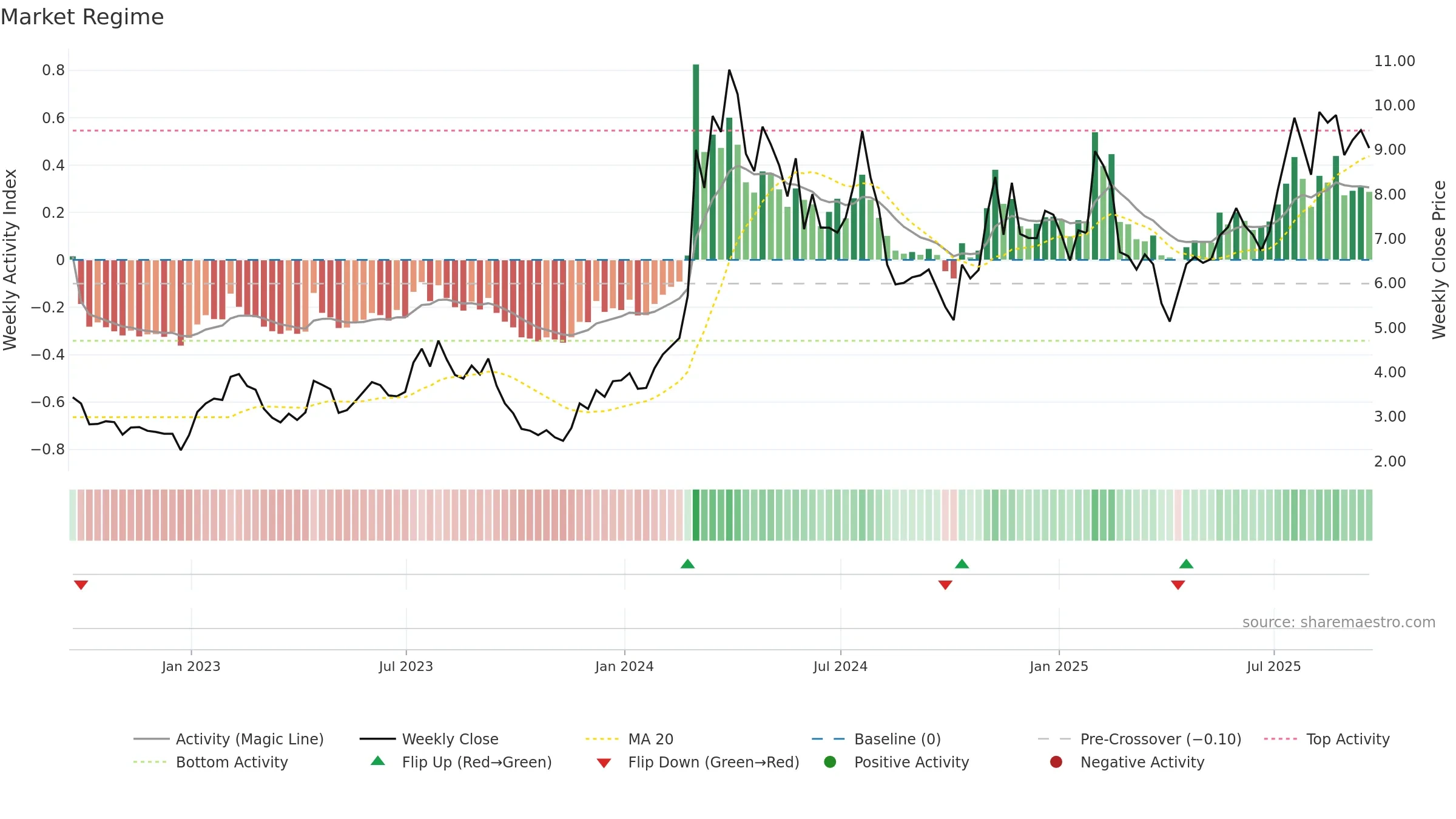
Task: Click the 0.8 activity axis label
Action: pos(53,70)
